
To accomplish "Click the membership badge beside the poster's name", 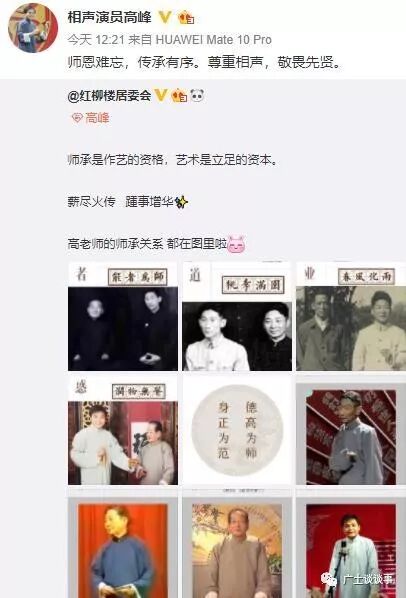I will (186, 17).
